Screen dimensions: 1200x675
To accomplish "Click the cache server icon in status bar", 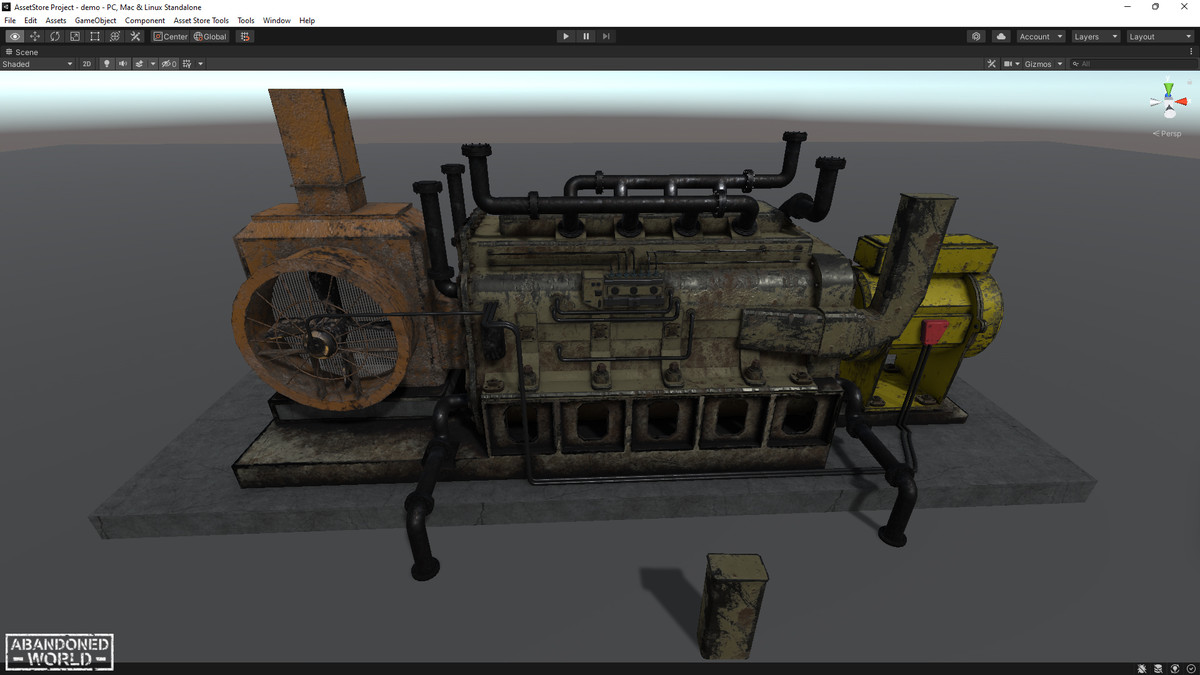I will point(1158,668).
